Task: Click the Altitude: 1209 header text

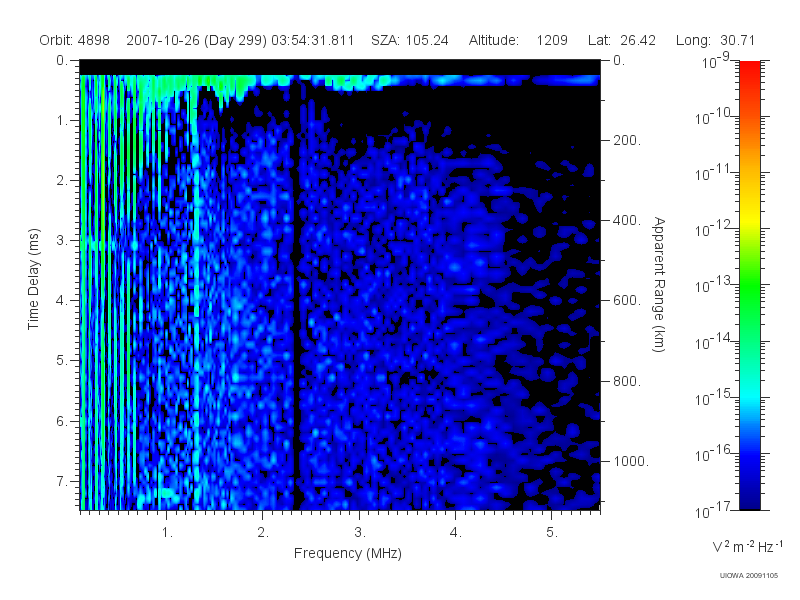Action: pyautogui.click(x=518, y=40)
